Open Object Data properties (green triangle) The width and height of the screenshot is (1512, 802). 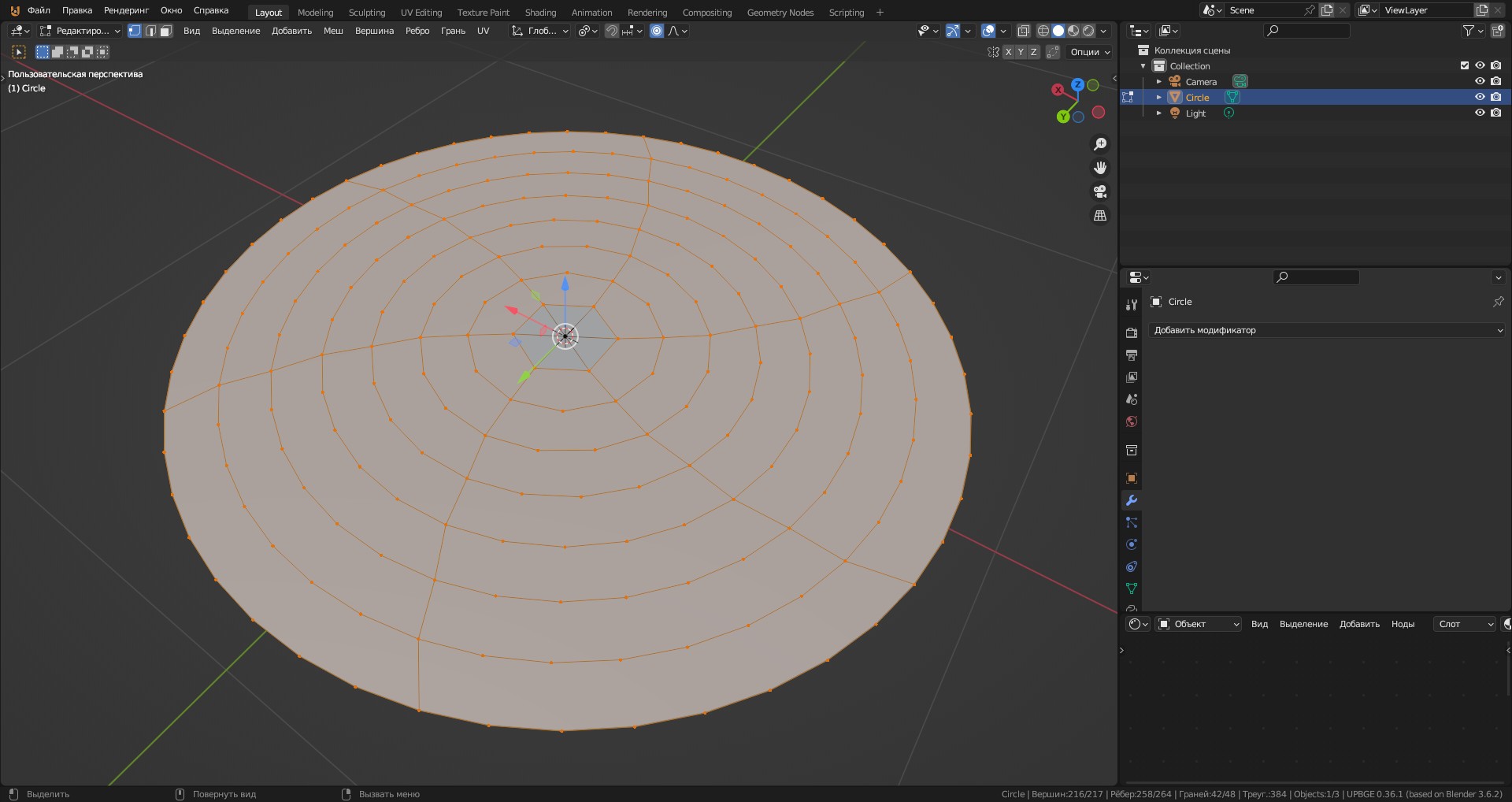1132,589
